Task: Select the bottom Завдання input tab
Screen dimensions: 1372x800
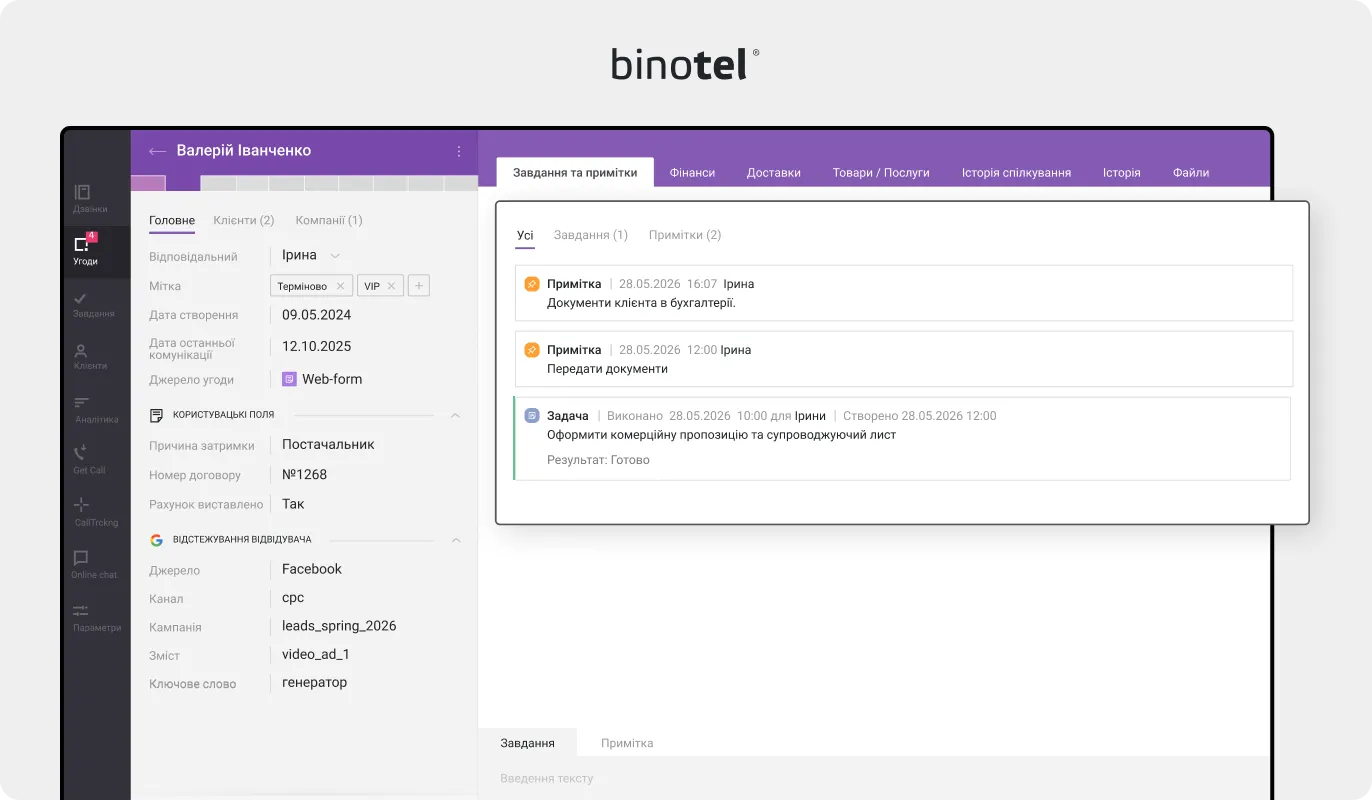Action: coord(528,743)
